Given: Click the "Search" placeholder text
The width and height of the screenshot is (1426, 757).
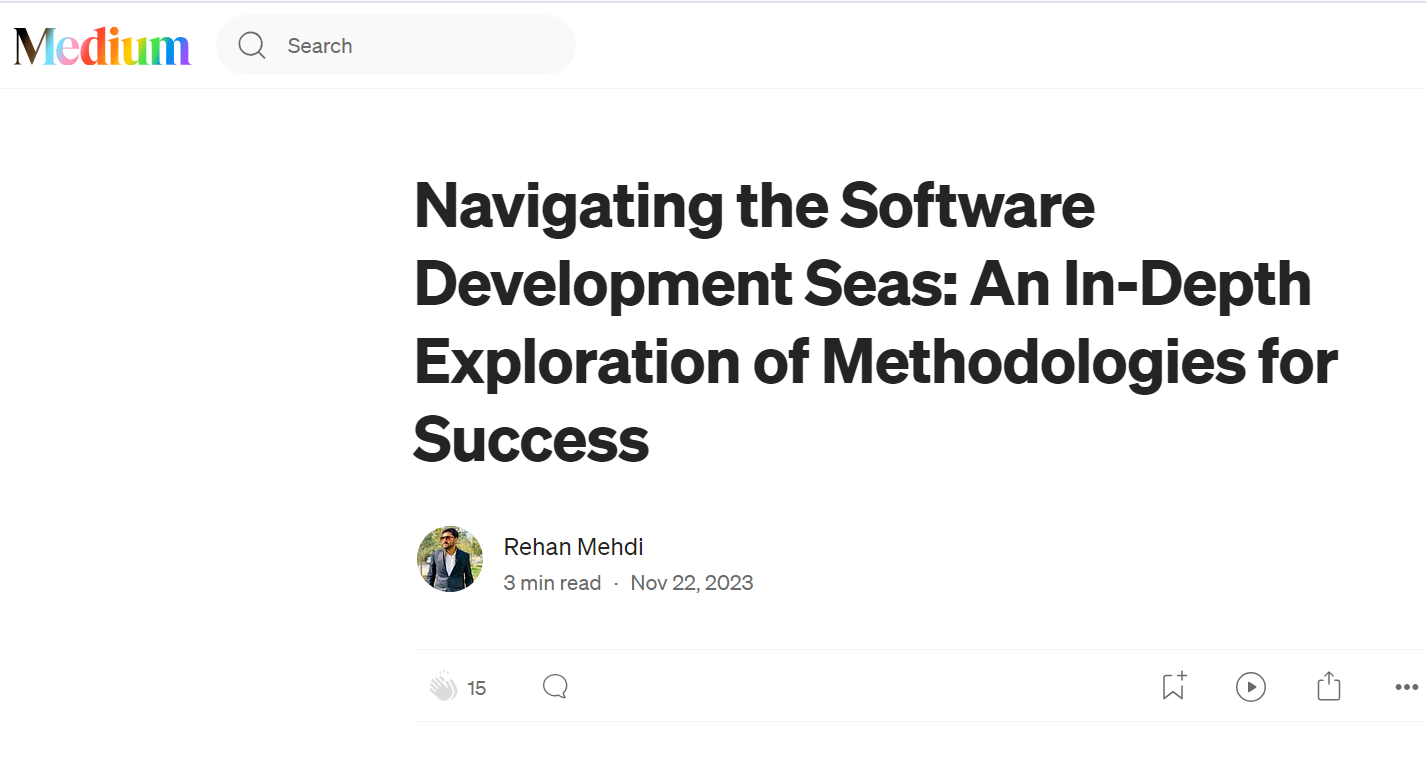Looking at the screenshot, I should click(320, 46).
